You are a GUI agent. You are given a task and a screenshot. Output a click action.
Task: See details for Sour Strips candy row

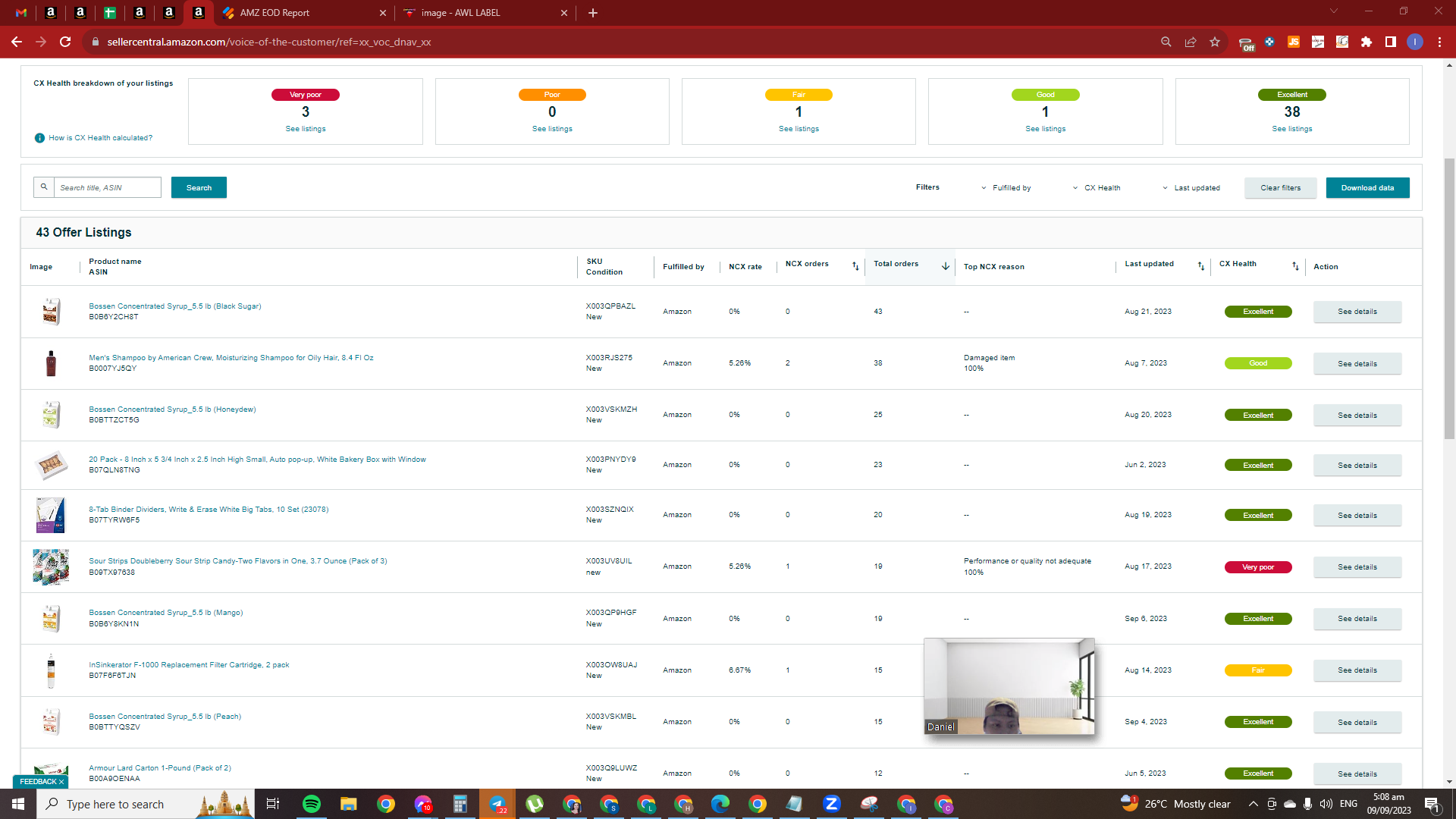coord(1357,567)
